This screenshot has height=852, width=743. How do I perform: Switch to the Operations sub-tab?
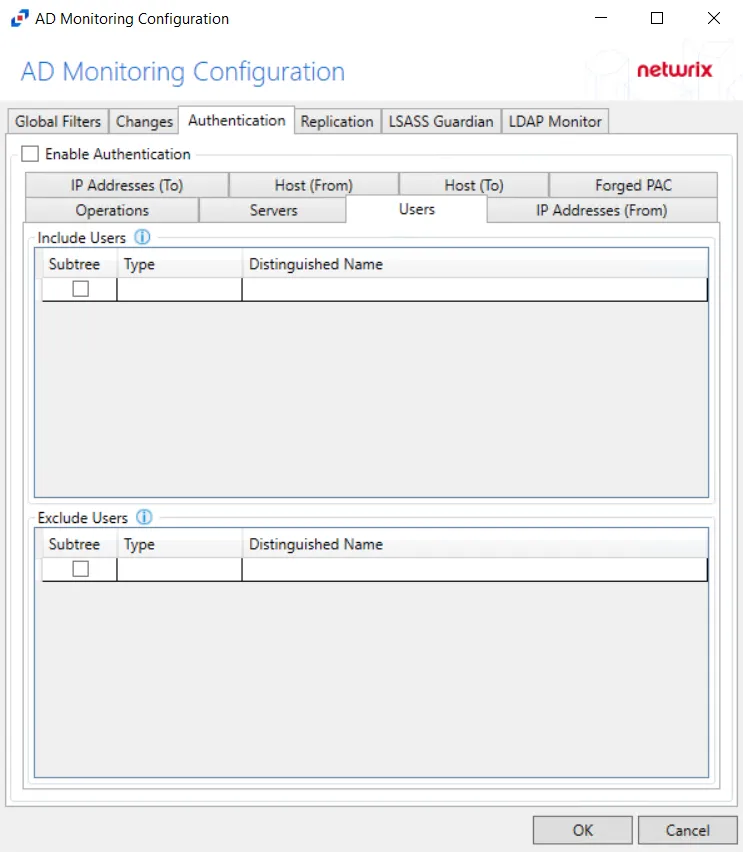click(x=112, y=210)
